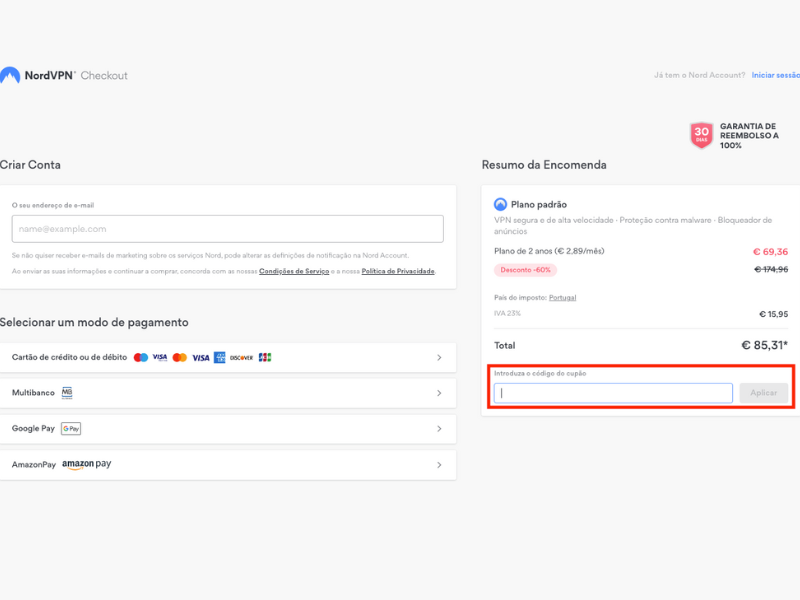
Task: Expand the AmazonPay payment option
Action: click(x=228, y=465)
